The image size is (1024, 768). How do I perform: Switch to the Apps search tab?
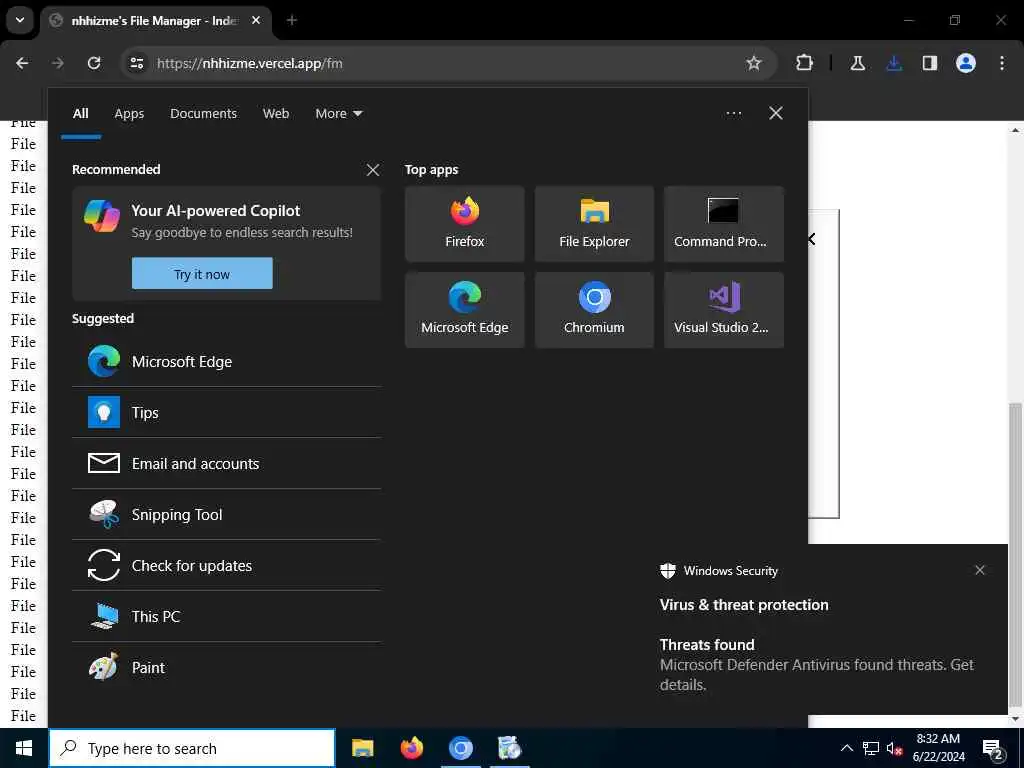(x=129, y=114)
